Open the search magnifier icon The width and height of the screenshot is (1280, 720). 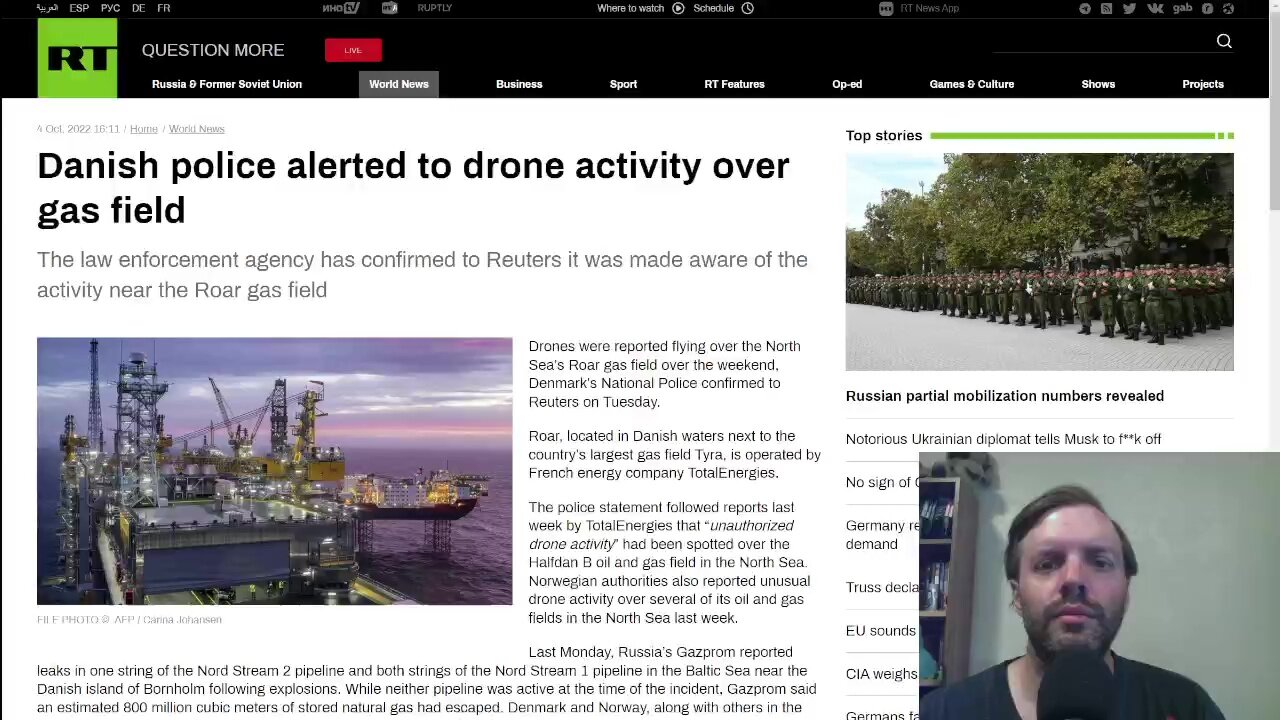click(1224, 41)
